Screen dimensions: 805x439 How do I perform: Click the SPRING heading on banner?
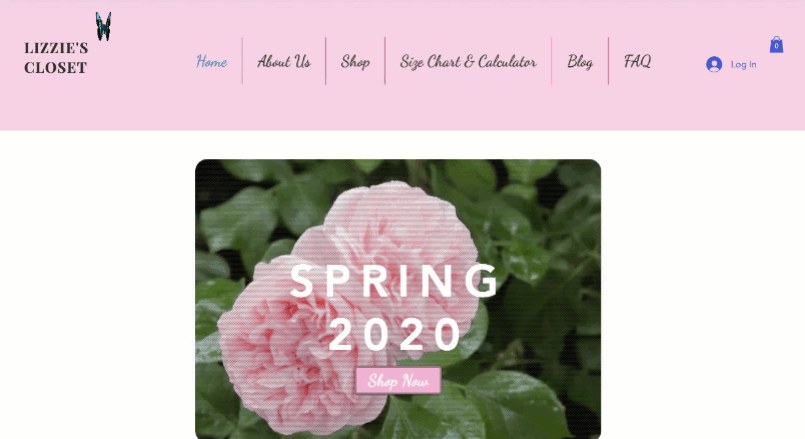[x=394, y=280]
